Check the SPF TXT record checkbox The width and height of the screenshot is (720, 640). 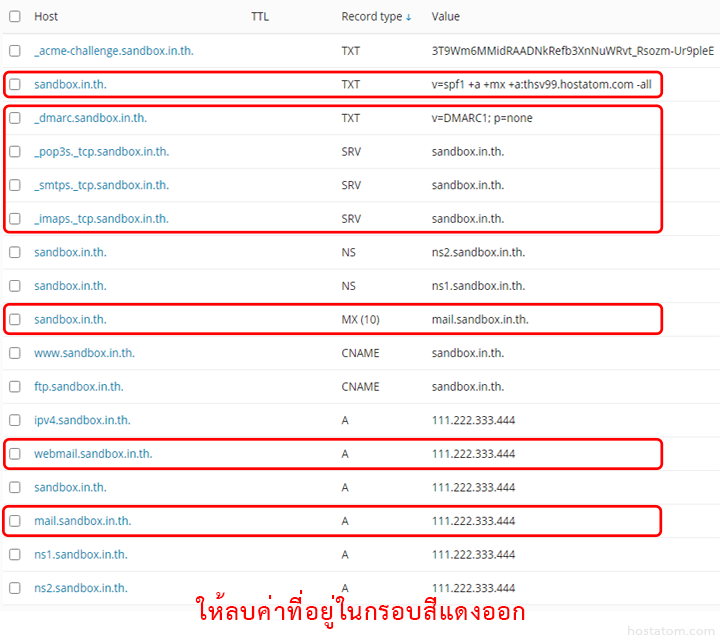(14, 85)
